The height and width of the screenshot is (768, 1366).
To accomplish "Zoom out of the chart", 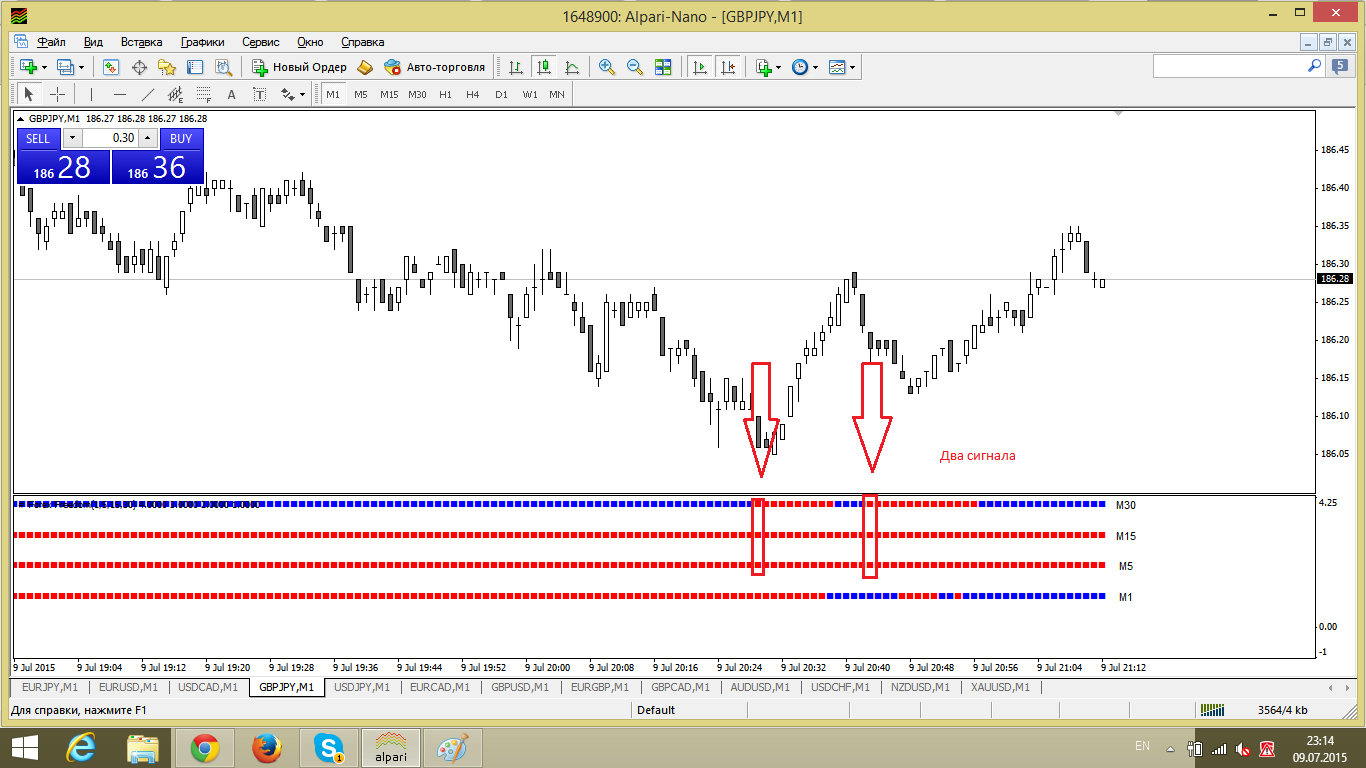I will (x=634, y=67).
